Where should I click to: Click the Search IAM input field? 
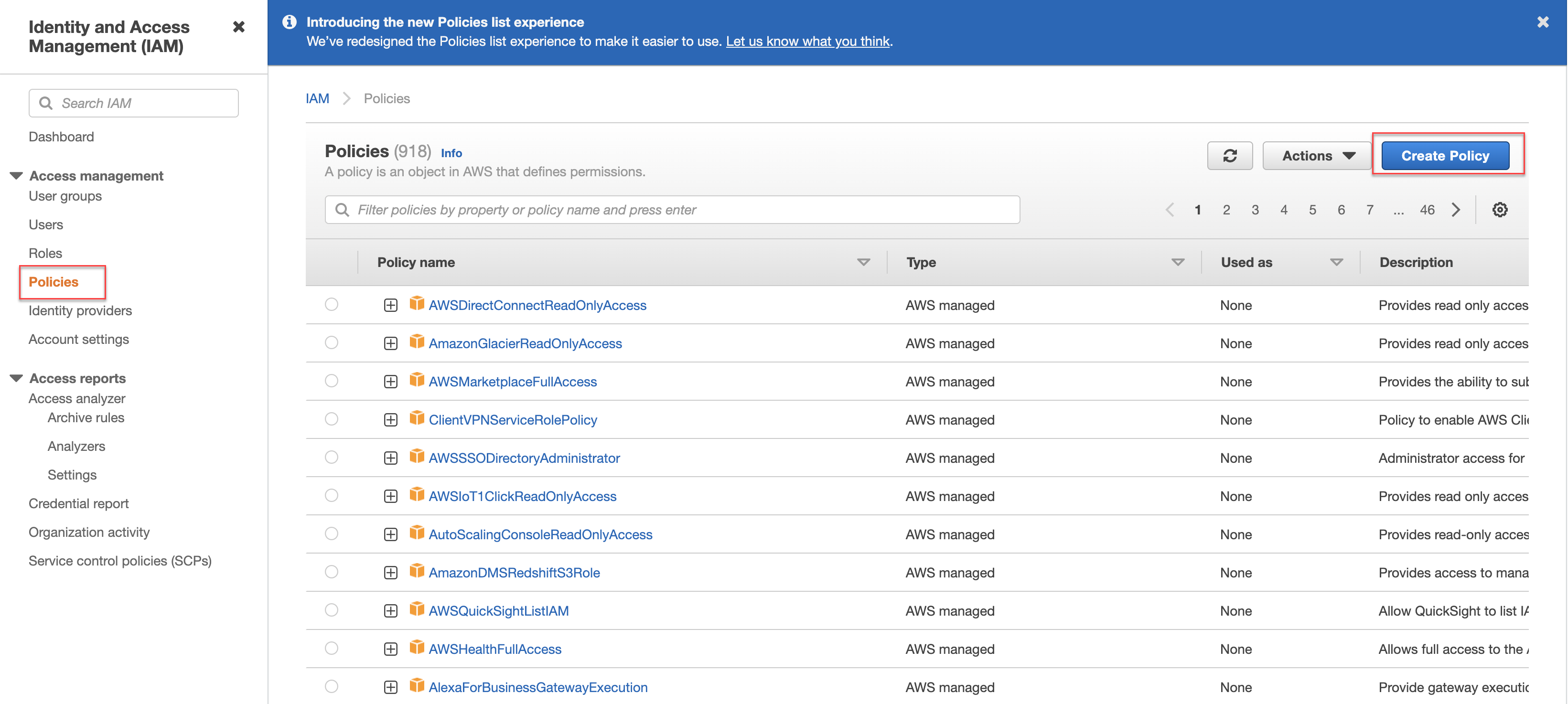click(133, 104)
